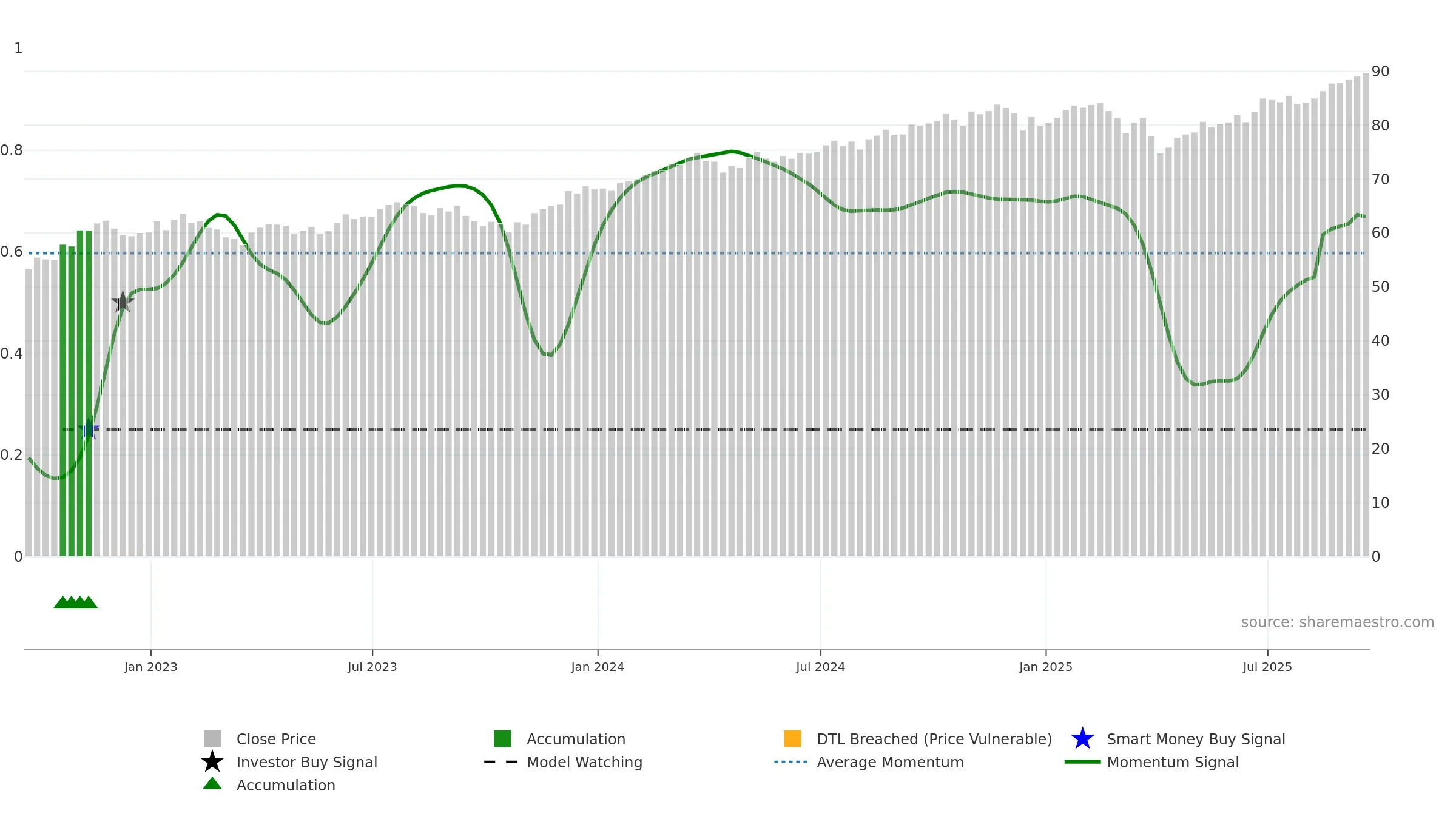Click the 90 value on right axis
1456x819 pixels.
point(1380,72)
